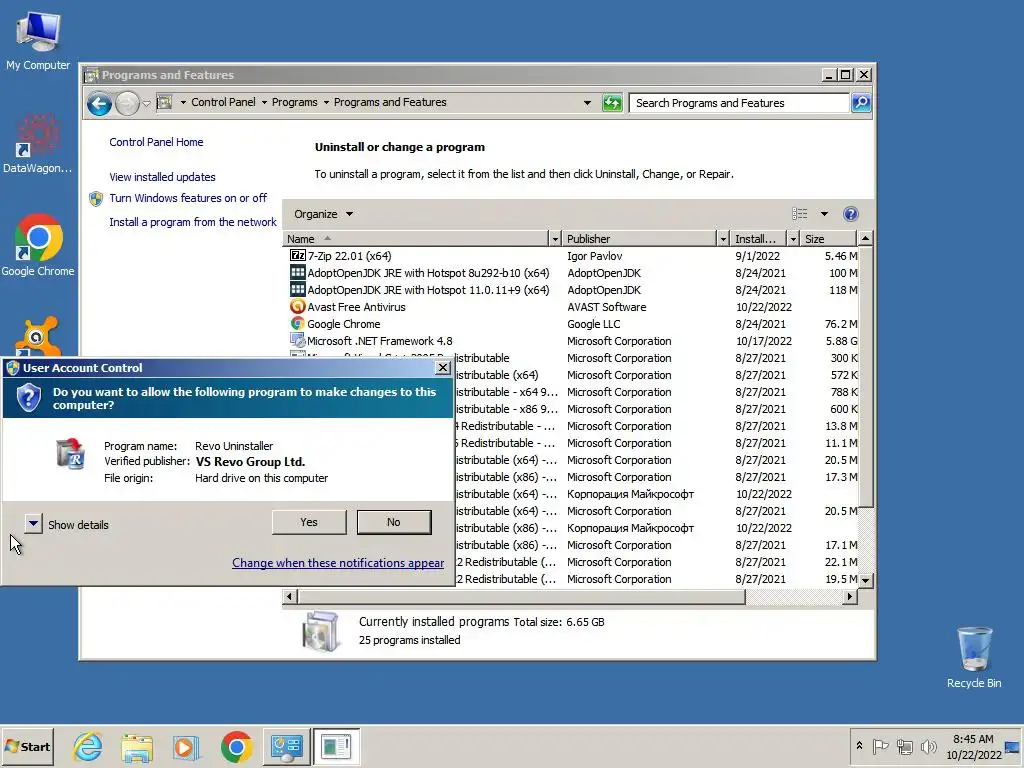Launch Windows Media Player from taskbar
Screen dimensions: 1024x768
point(186,746)
